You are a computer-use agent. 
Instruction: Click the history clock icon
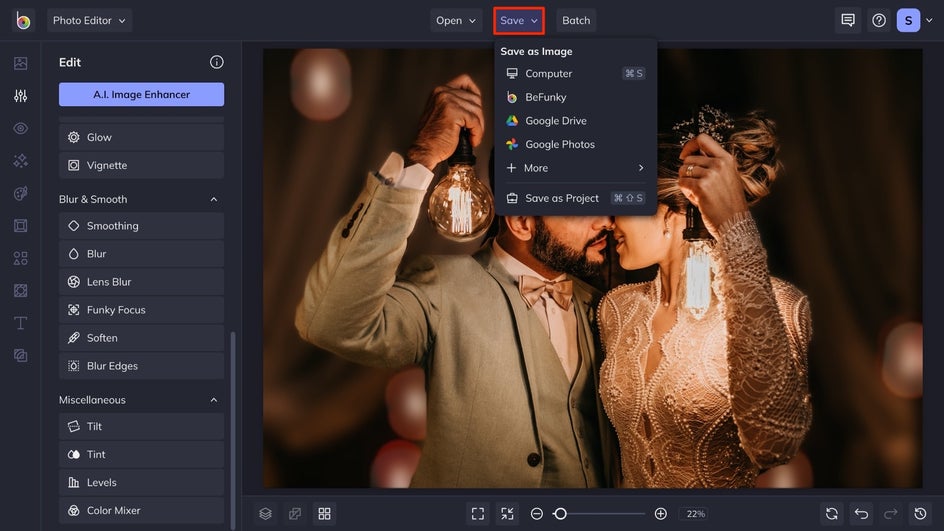(x=921, y=513)
